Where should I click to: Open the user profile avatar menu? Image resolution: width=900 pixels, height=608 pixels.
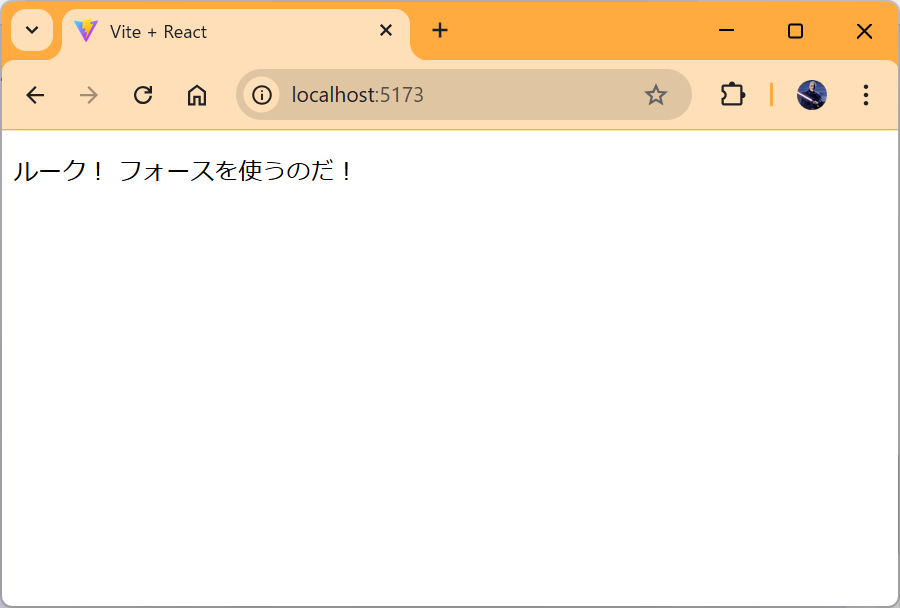point(811,95)
